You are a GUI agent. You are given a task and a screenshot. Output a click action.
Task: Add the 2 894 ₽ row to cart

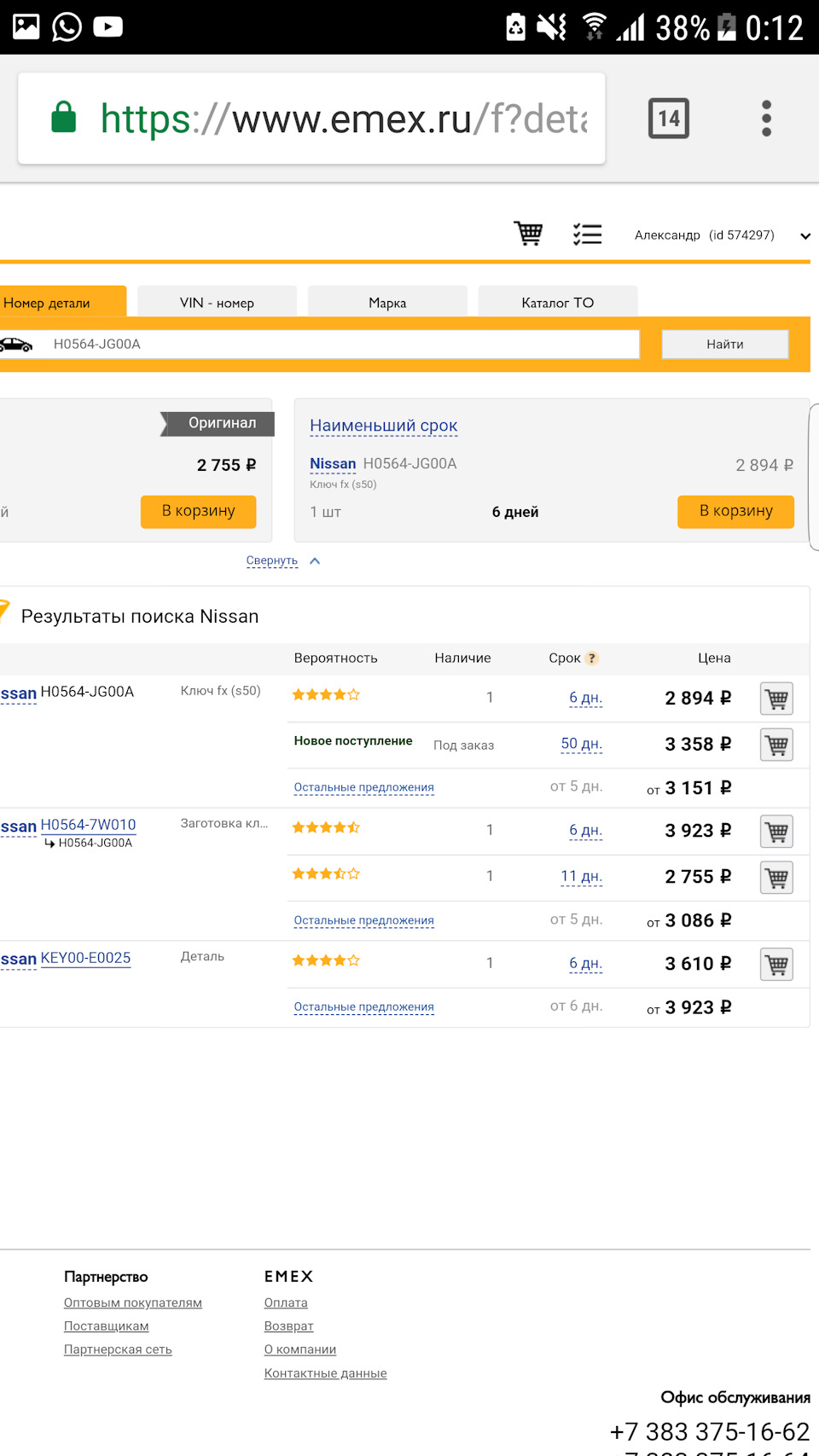(776, 699)
